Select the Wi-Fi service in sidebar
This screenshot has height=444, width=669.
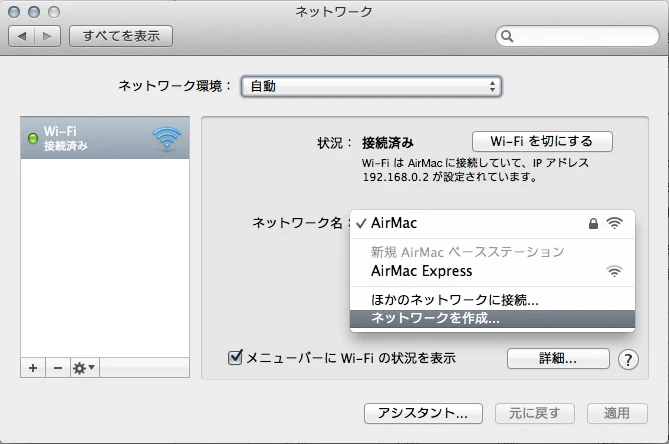click(105, 138)
